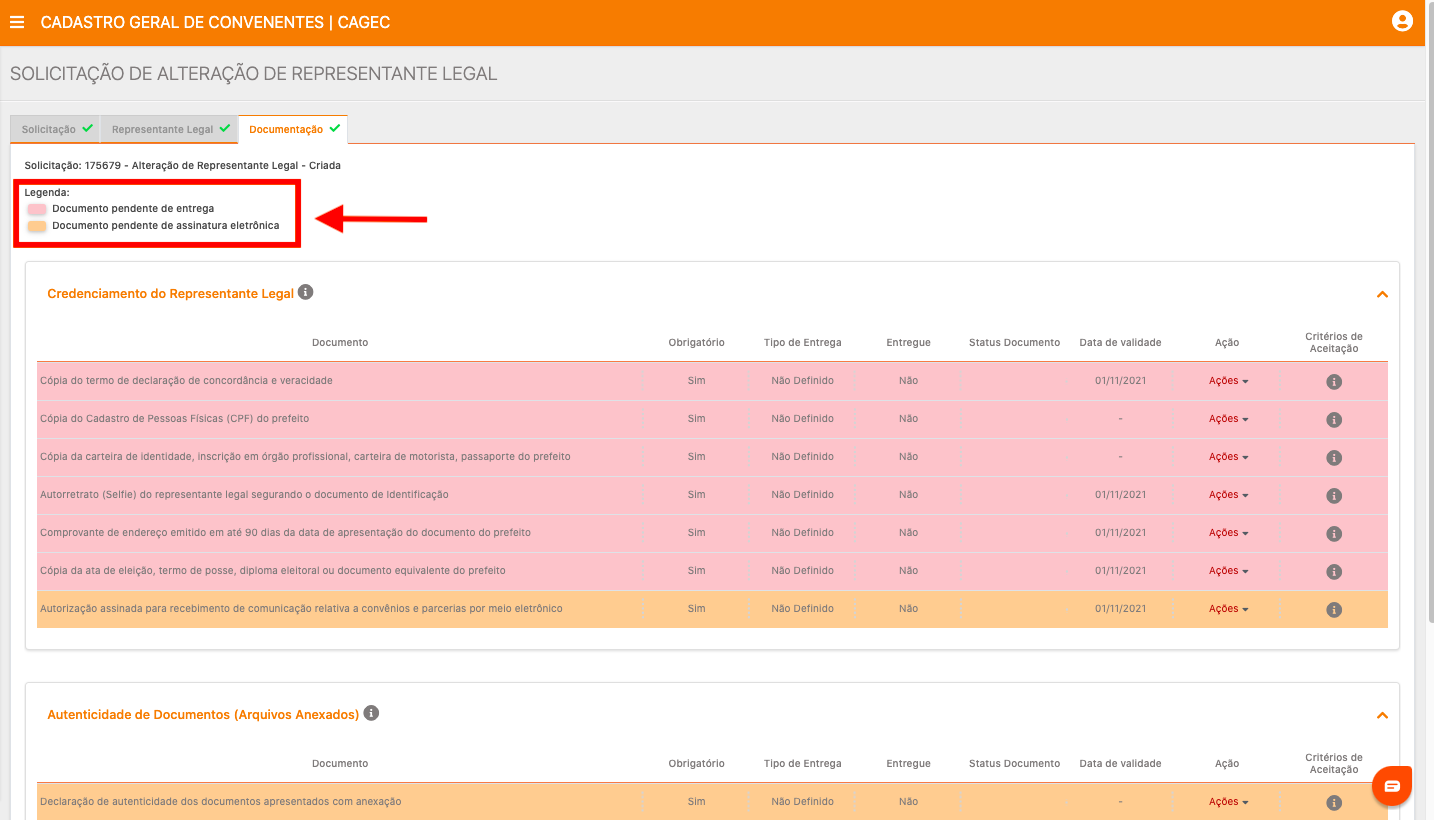Click the orange pending signature legend swatch
The width and height of the screenshot is (1434, 820).
click(x=37, y=226)
